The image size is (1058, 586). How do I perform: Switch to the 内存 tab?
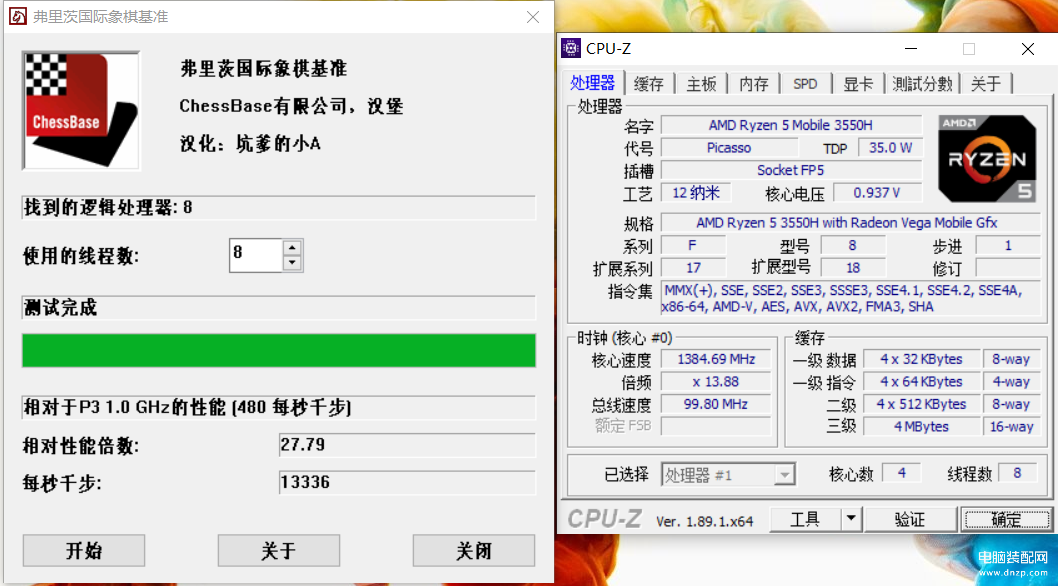click(754, 84)
